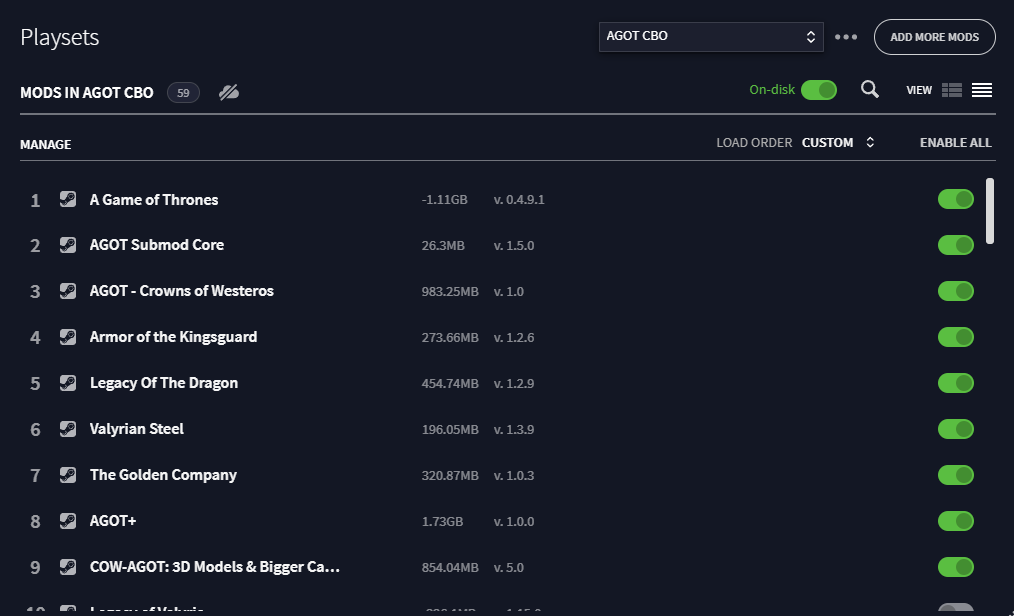Viewport: 1014px width, 616px height.
Task: Select Legacy Of The Dragon name
Action: [x=164, y=383]
